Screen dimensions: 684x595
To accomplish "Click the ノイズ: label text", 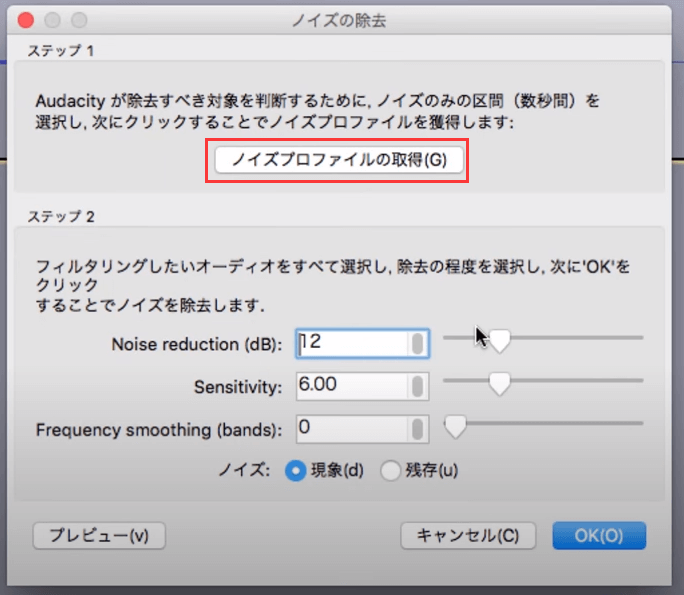I will tap(244, 470).
